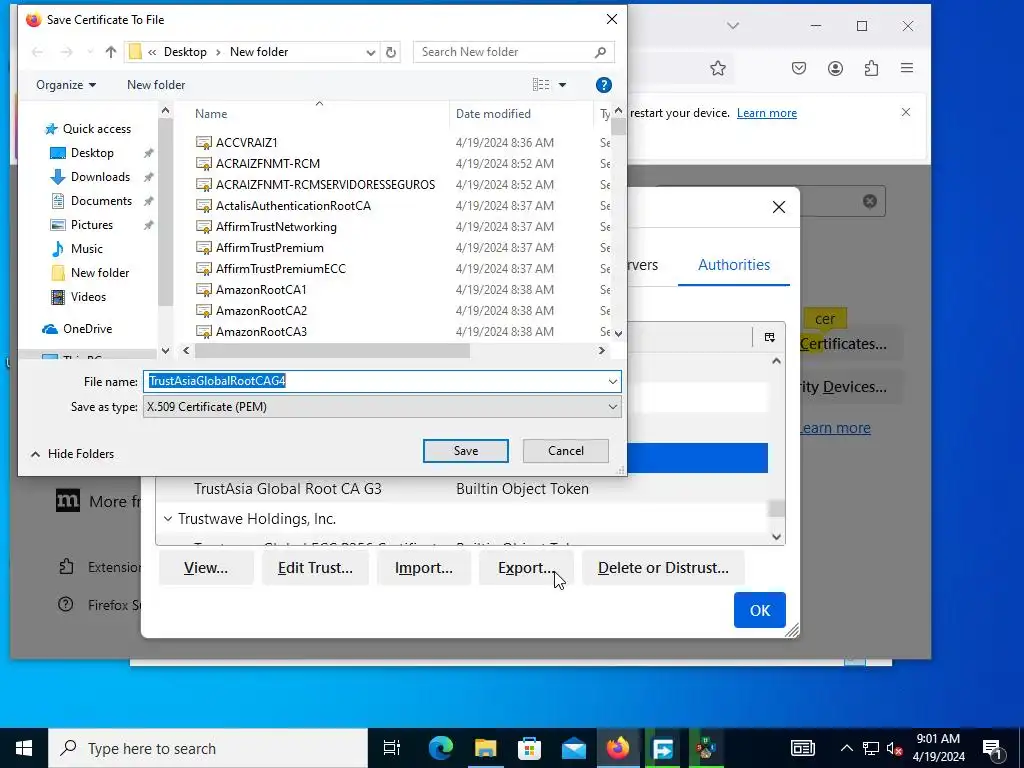
Task: Clear the Firefox settings search field
Action: [x=869, y=201]
